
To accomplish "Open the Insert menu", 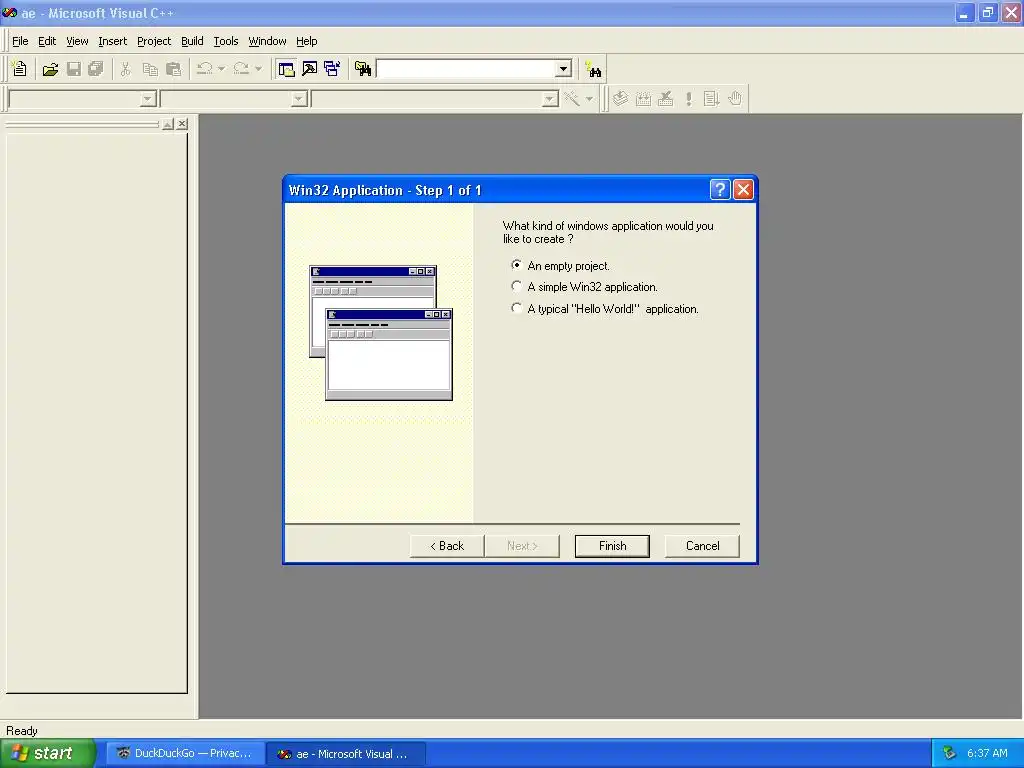I will (112, 41).
